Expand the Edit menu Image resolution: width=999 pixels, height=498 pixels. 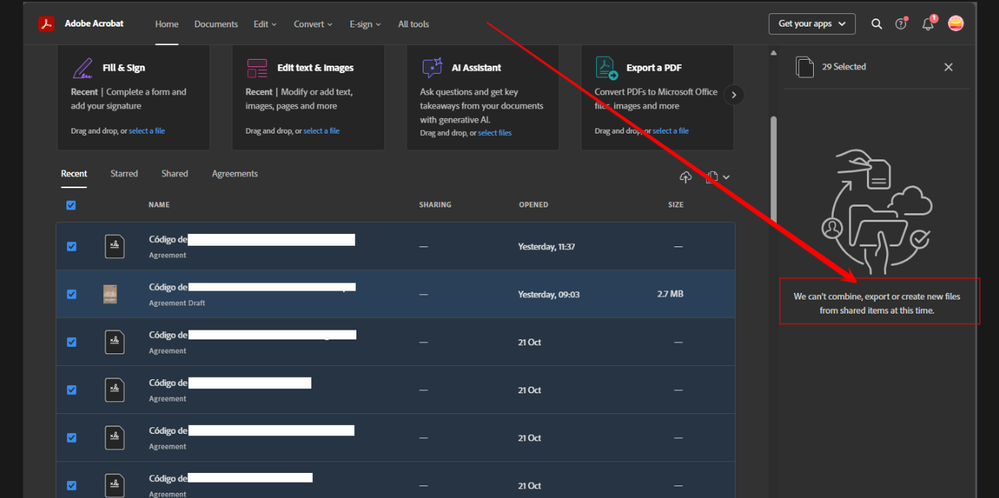(x=265, y=24)
